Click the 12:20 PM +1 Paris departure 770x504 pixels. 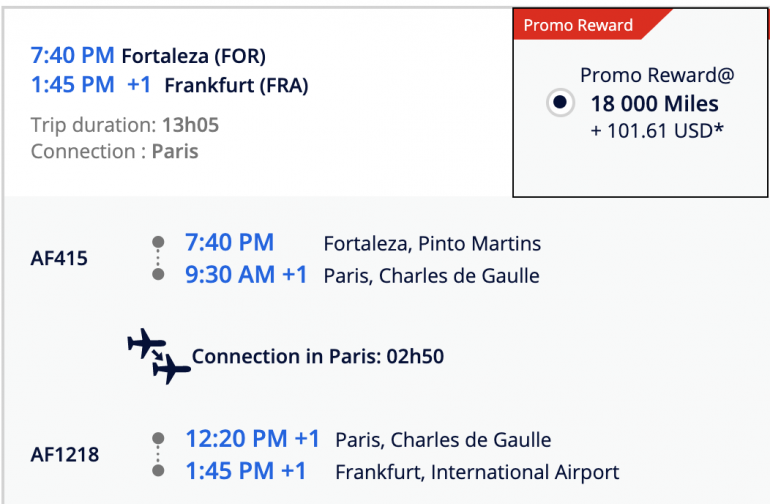(x=252, y=439)
